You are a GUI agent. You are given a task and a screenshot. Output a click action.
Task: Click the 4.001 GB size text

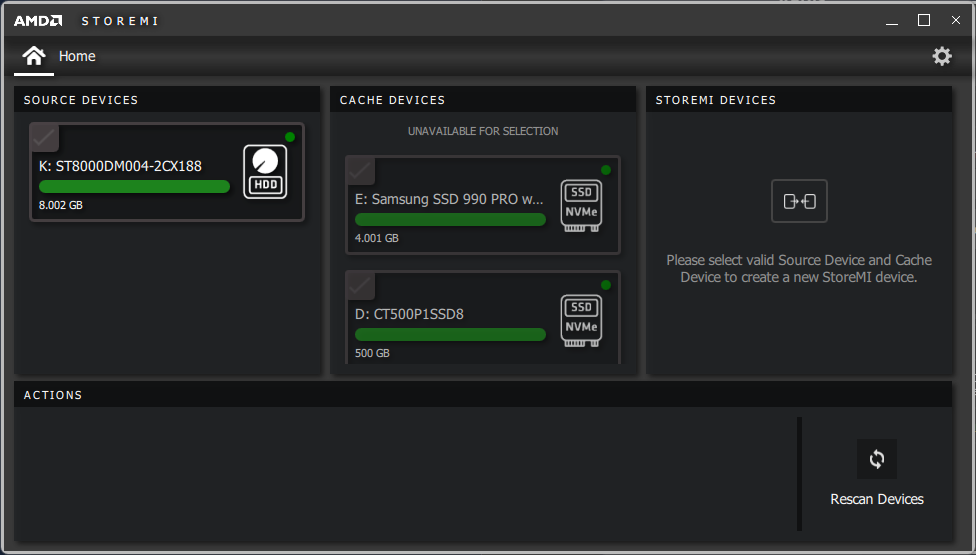(x=377, y=238)
